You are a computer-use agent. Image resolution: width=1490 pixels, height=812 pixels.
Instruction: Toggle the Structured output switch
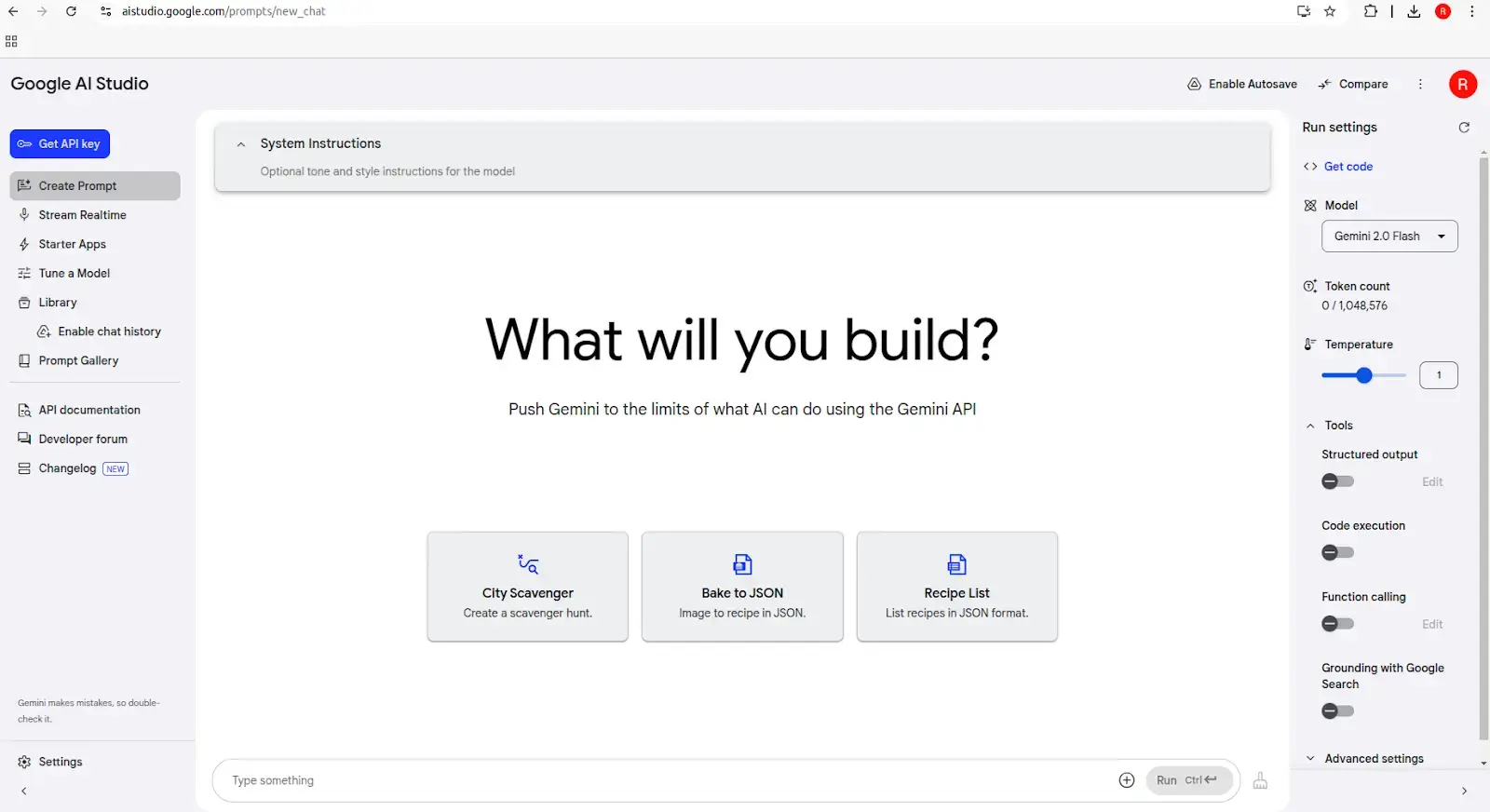(x=1337, y=481)
